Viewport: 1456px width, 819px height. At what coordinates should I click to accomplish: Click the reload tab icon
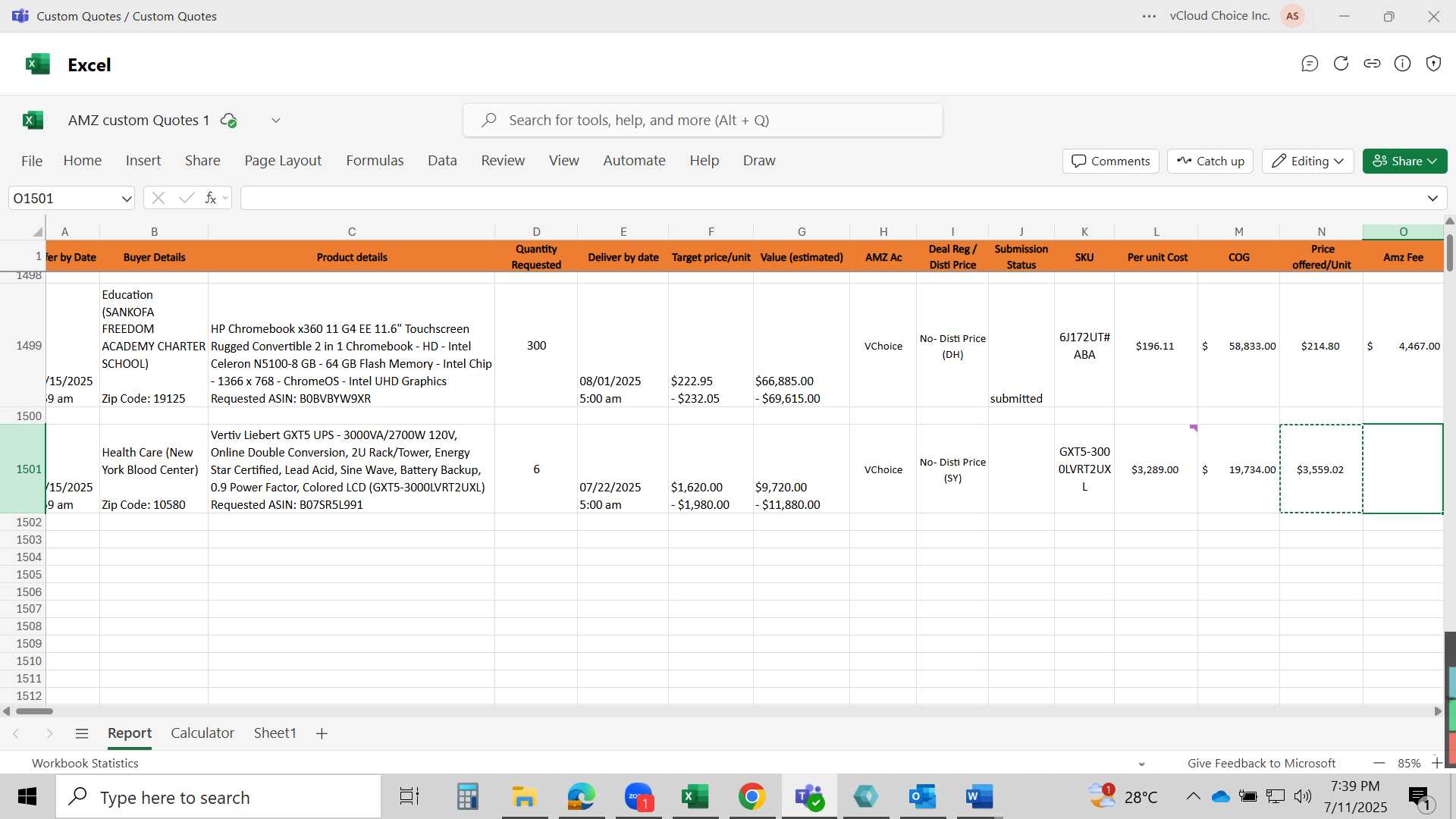click(x=1341, y=64)
